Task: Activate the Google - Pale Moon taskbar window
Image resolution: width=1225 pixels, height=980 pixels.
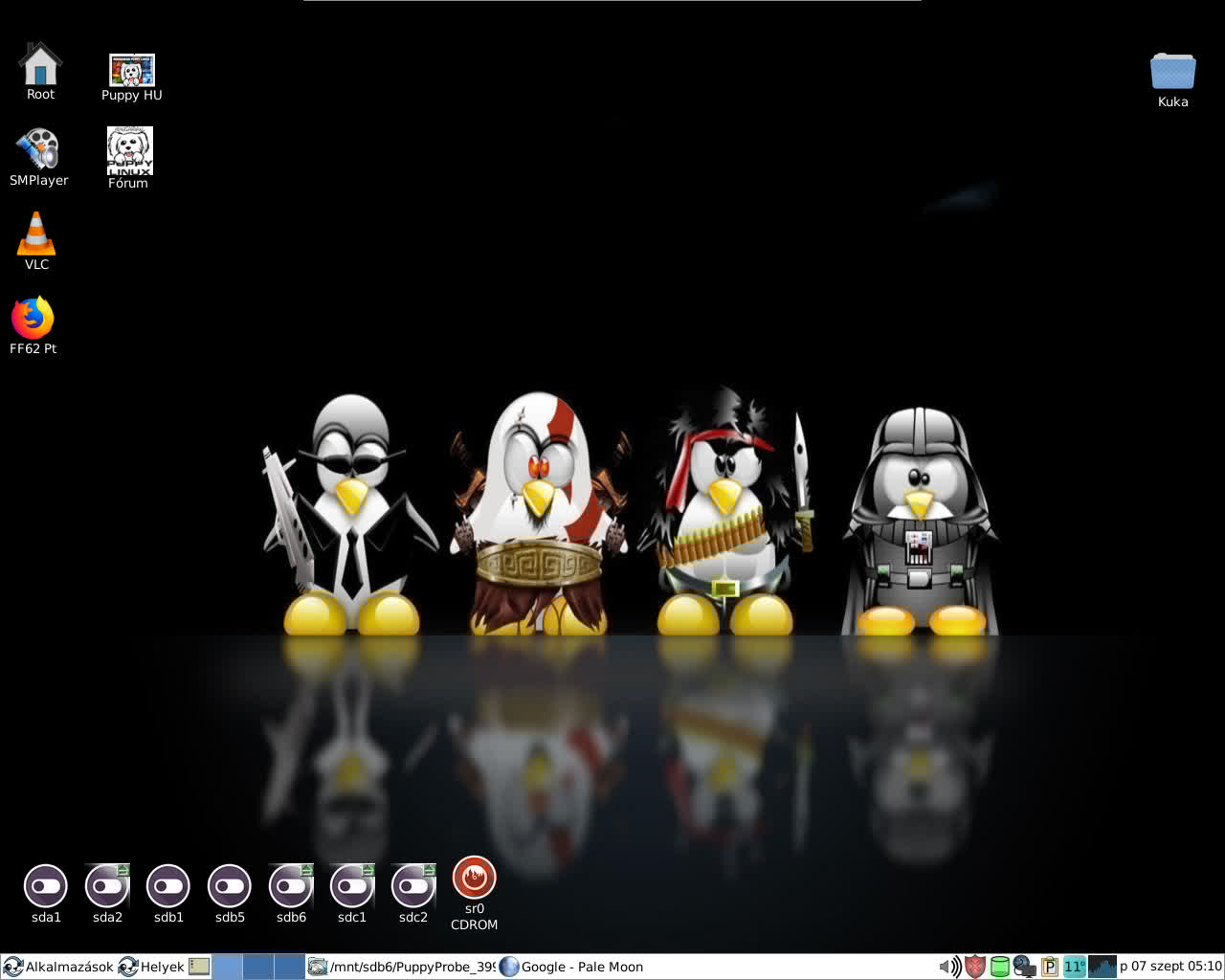Action: click(x=571, y=967)
